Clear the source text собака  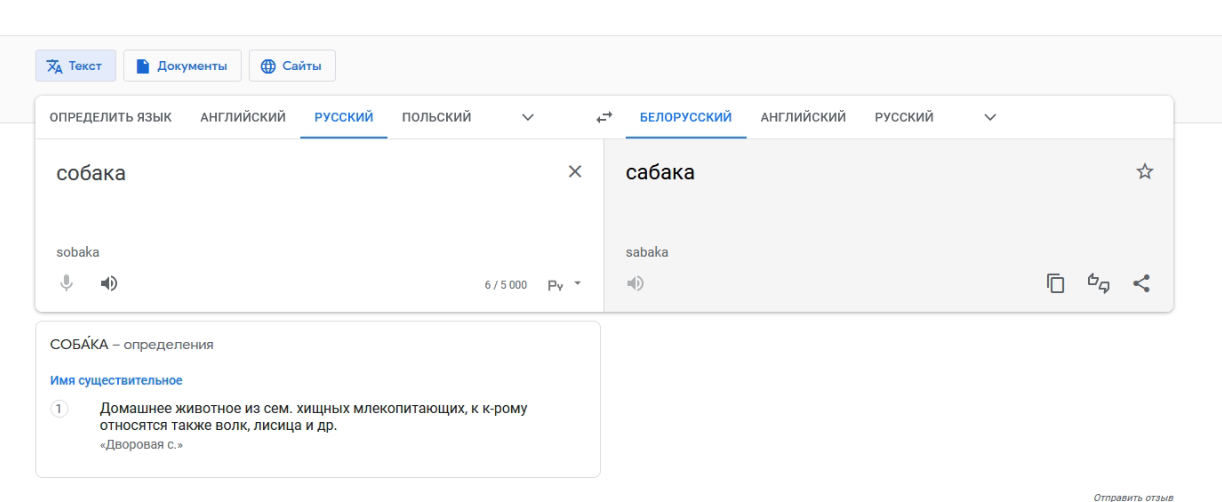[575, 171]
